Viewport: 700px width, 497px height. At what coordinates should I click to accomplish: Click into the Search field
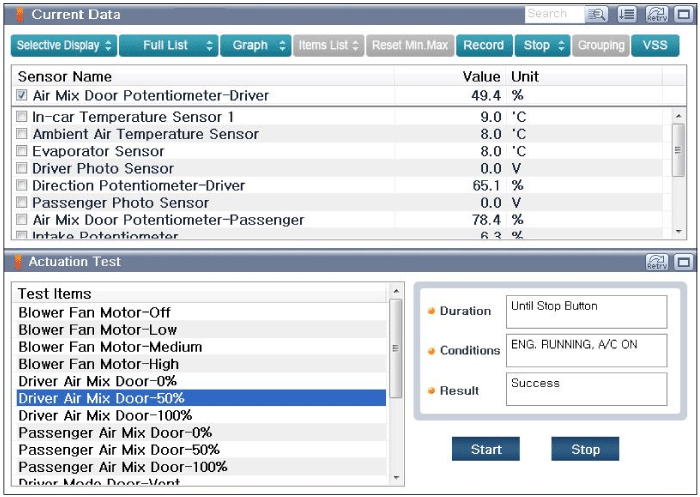click(x=554, y=15)
